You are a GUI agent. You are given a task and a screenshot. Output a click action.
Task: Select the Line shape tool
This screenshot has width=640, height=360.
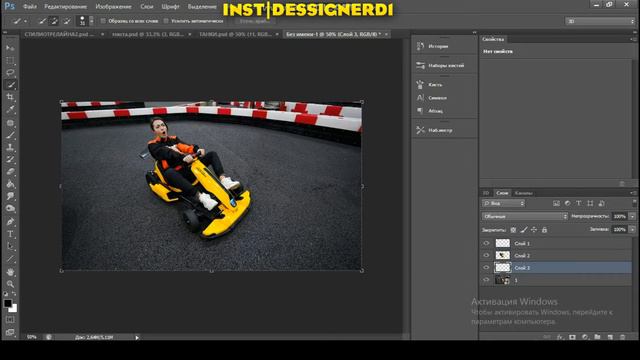[10, 259]
